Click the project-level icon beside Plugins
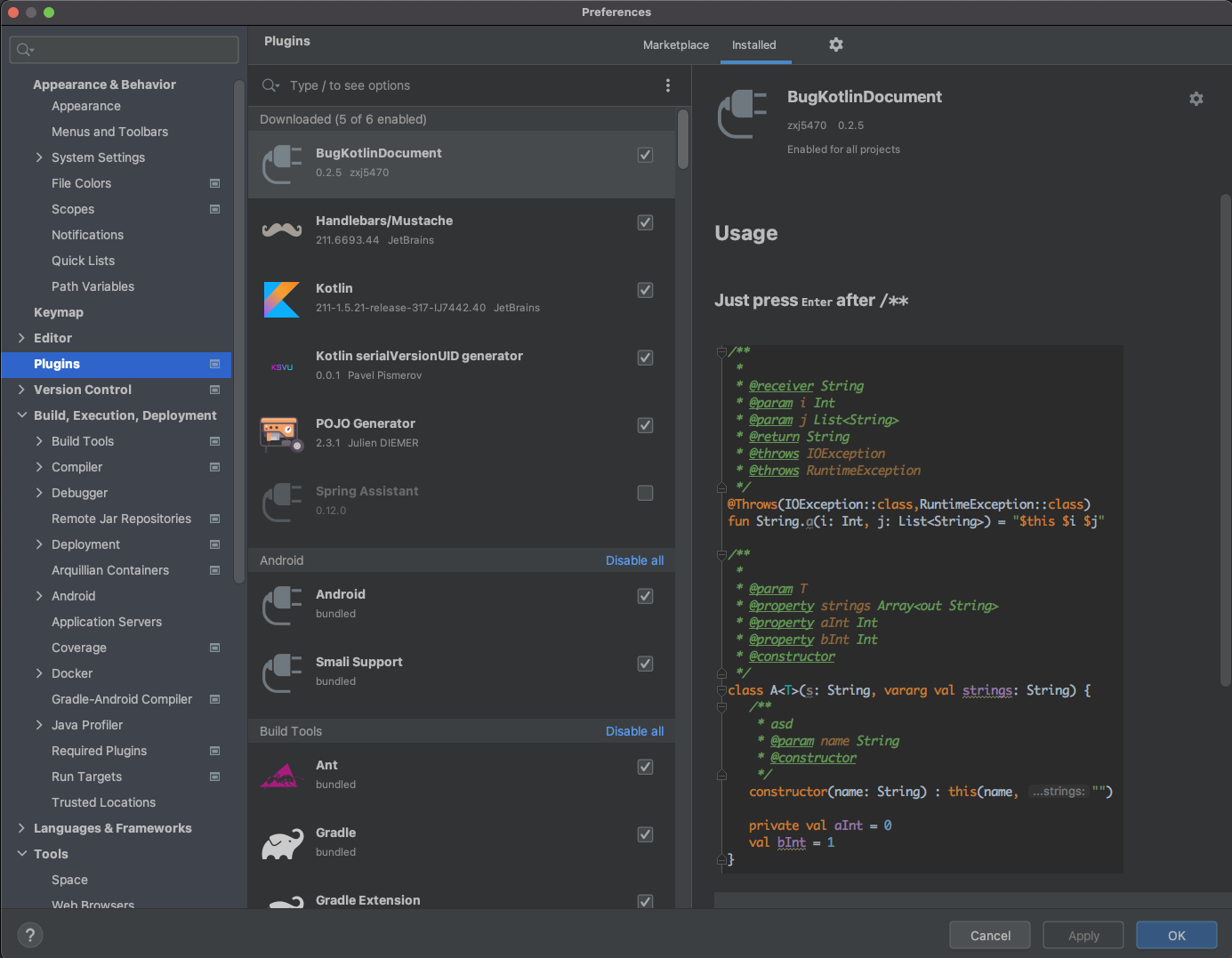The image size is (1232, 958). click(x=214, y=364)
